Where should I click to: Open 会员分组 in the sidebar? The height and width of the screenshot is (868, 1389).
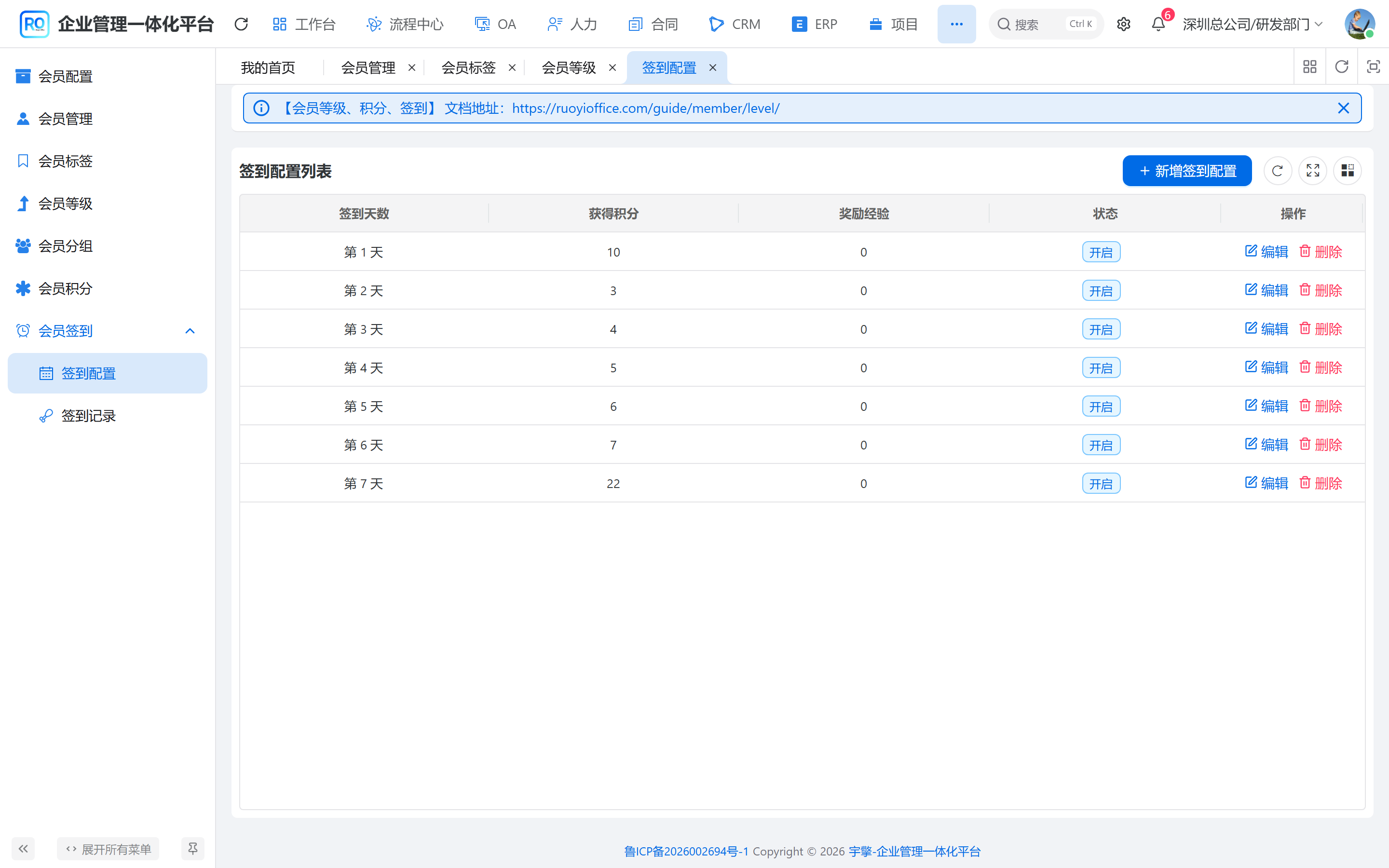tap(108, 246)
